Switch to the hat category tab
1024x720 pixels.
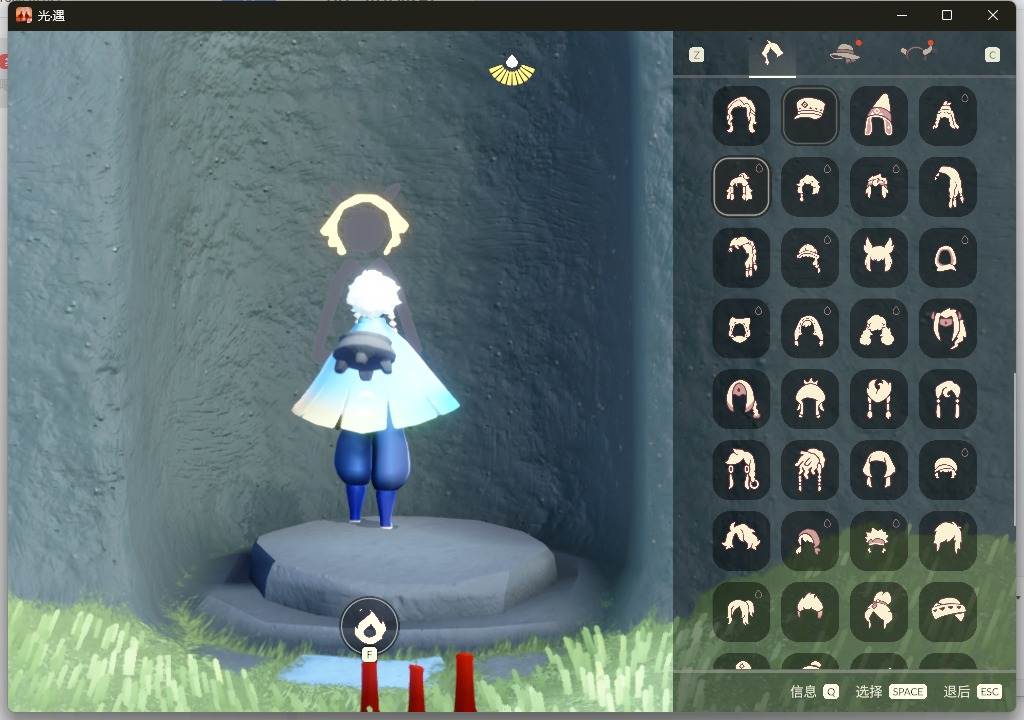click(x=845, y=52)
